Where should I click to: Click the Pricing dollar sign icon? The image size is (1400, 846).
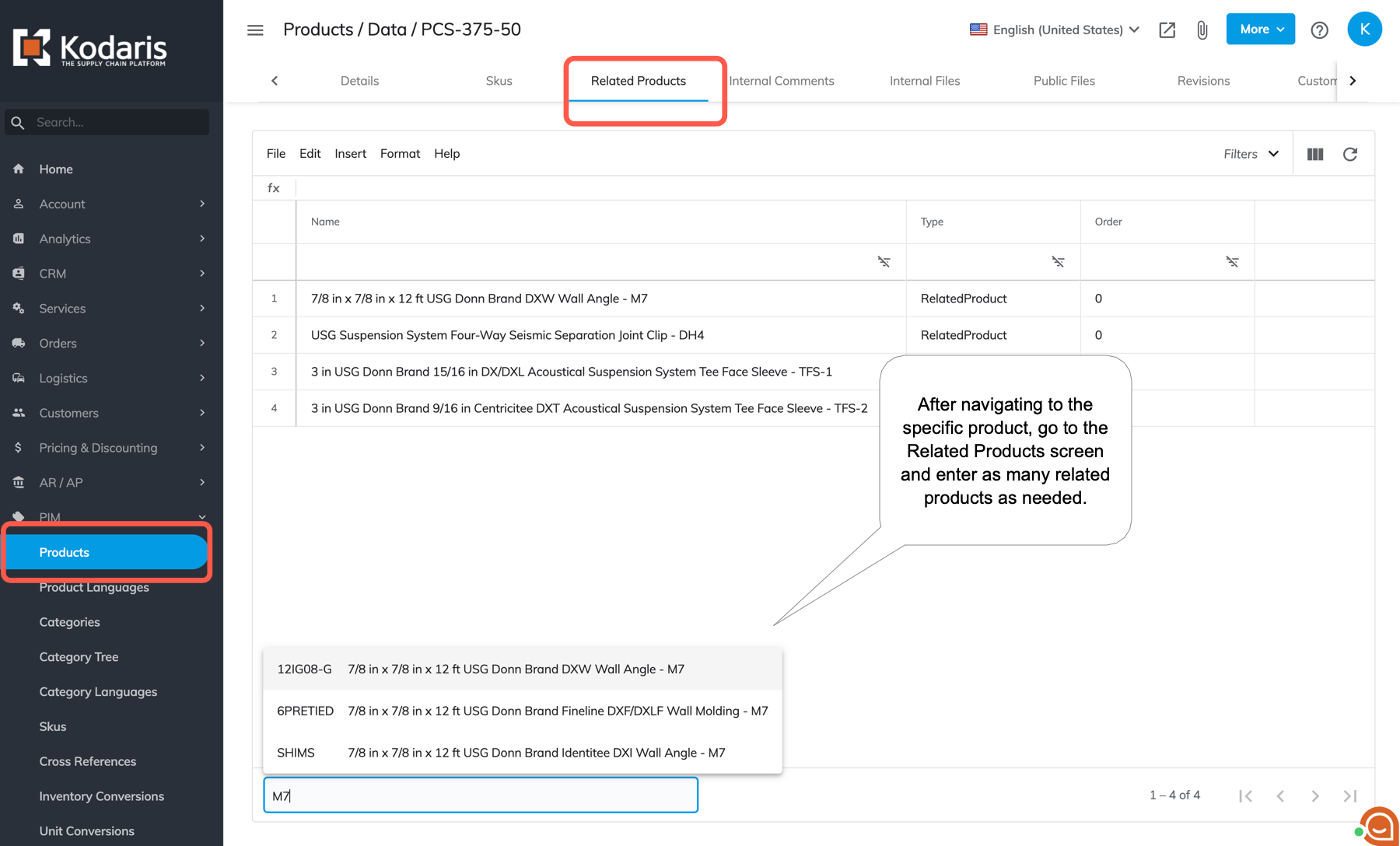coord(19,448)
